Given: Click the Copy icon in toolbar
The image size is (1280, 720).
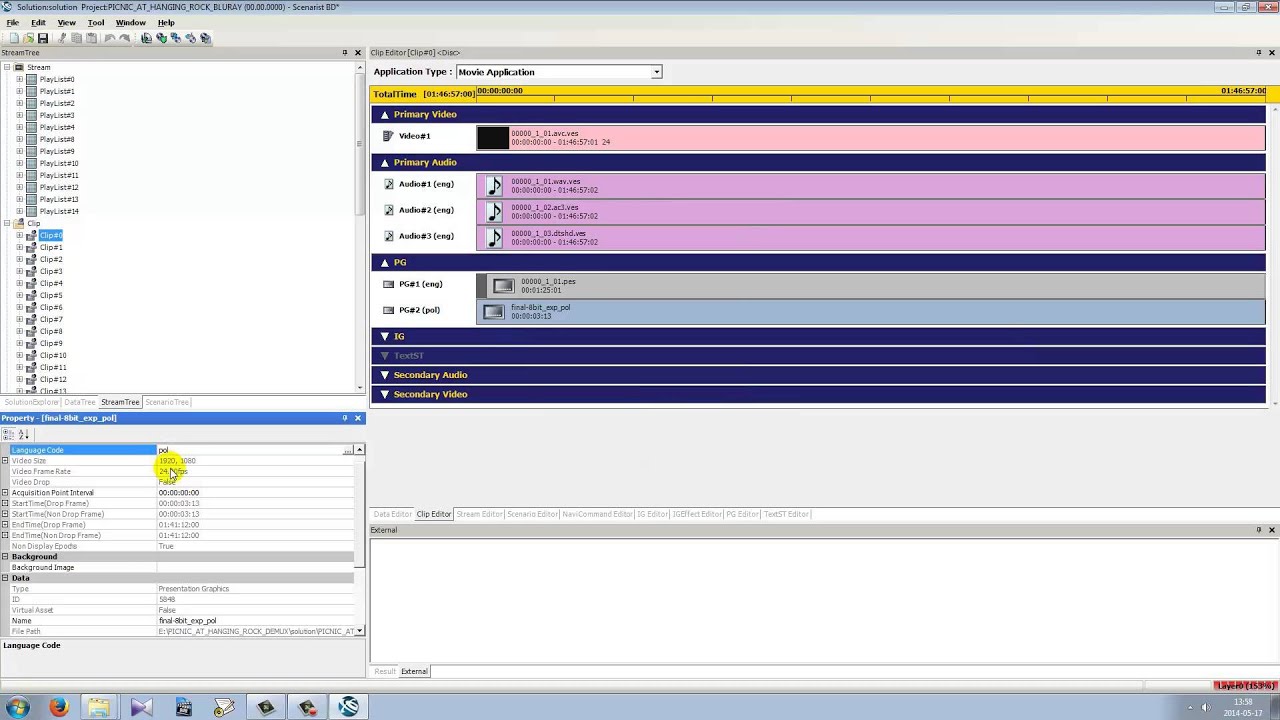Looking at the screenshot, I should (77, 38).
